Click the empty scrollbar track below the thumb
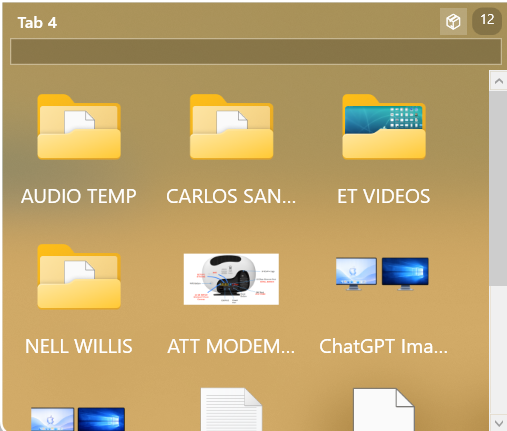 499,350
